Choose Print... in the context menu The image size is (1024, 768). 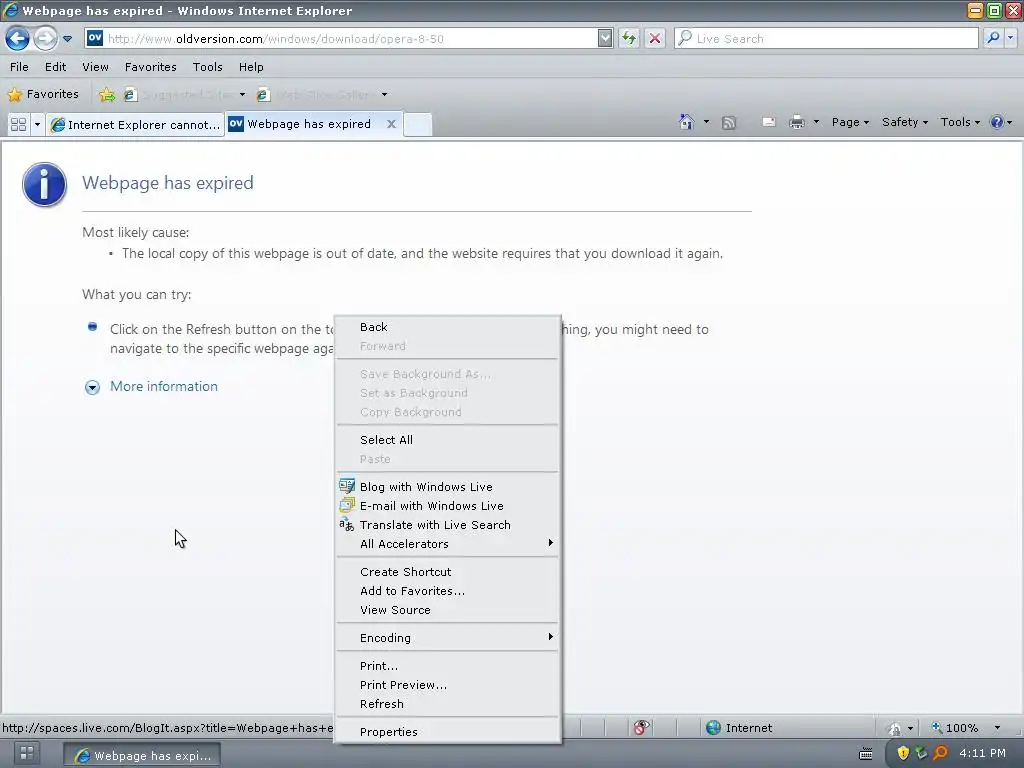click(447, 666)
